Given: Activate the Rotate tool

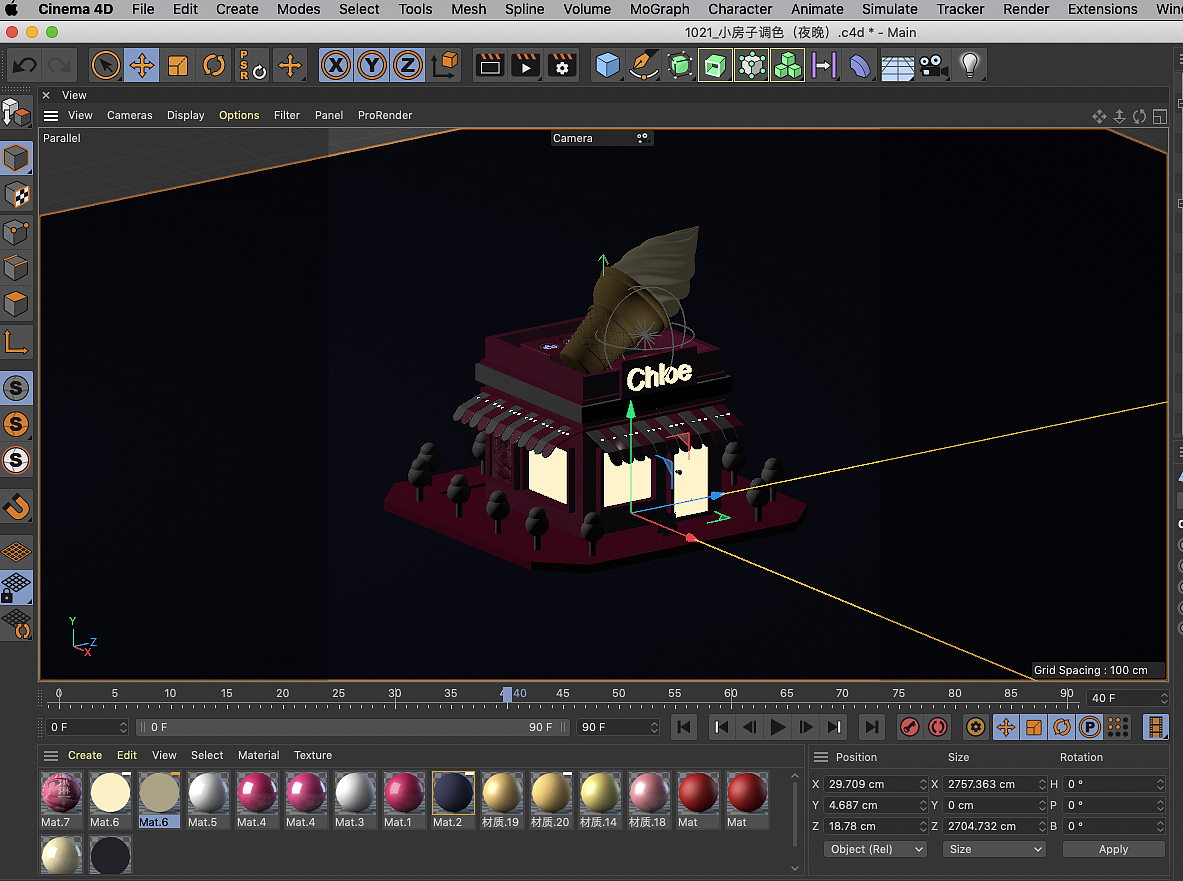Looking at the screenshot, I should tap(214, 66).
